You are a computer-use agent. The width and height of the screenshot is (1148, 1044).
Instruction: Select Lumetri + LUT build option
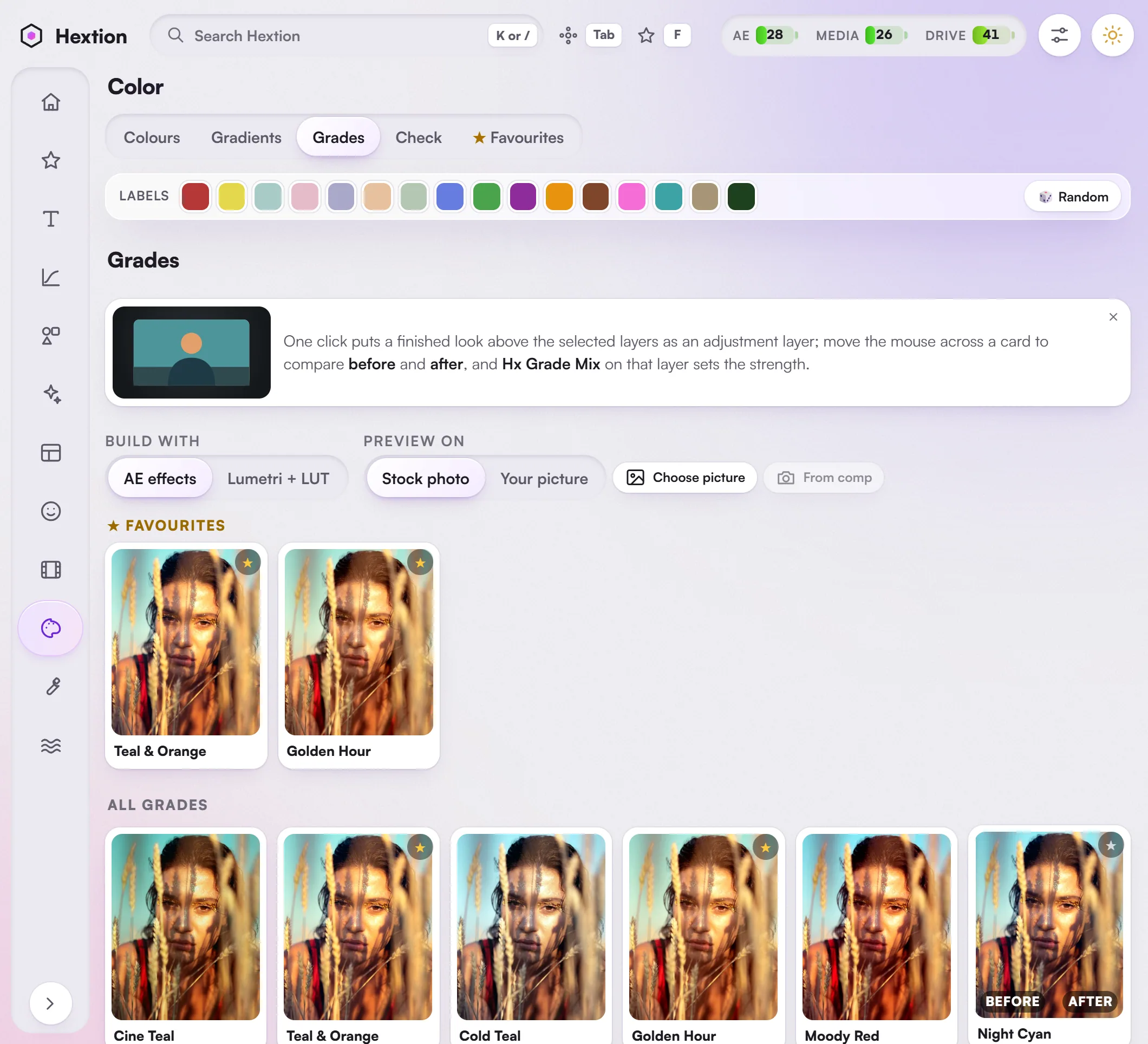[278, 479]
